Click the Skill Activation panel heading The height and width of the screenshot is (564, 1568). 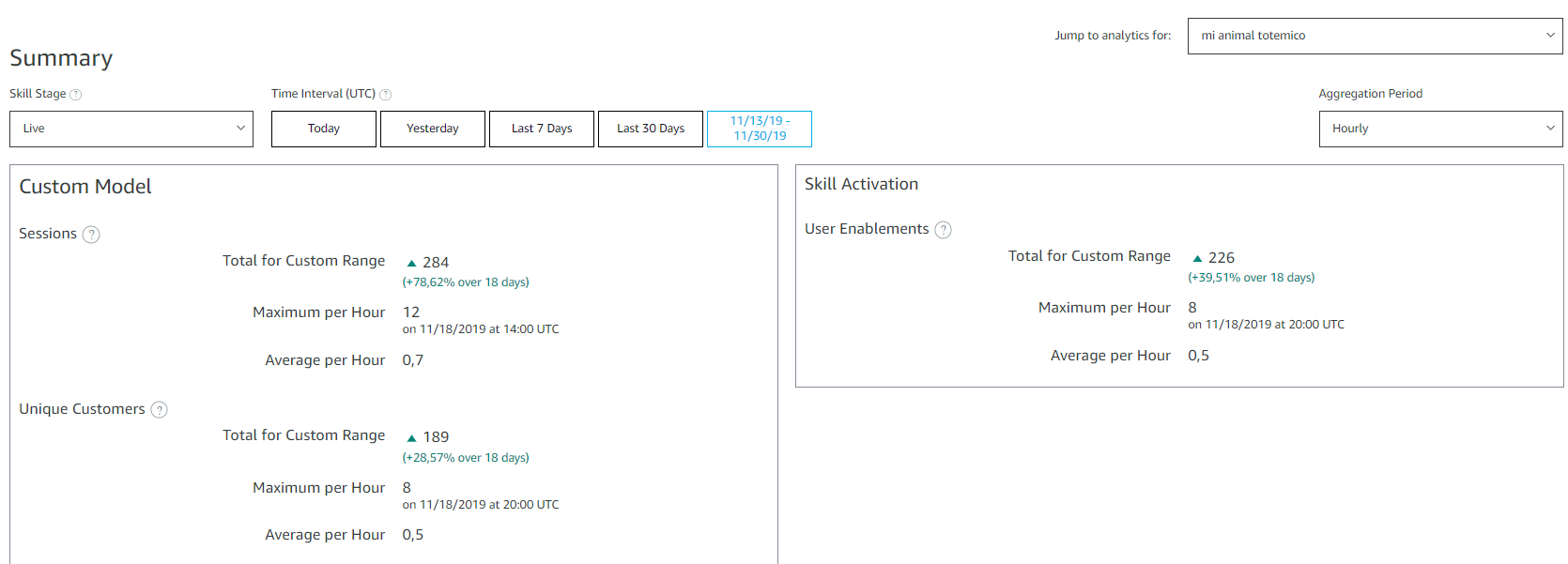pyautogui.click(x=861, y=185)
